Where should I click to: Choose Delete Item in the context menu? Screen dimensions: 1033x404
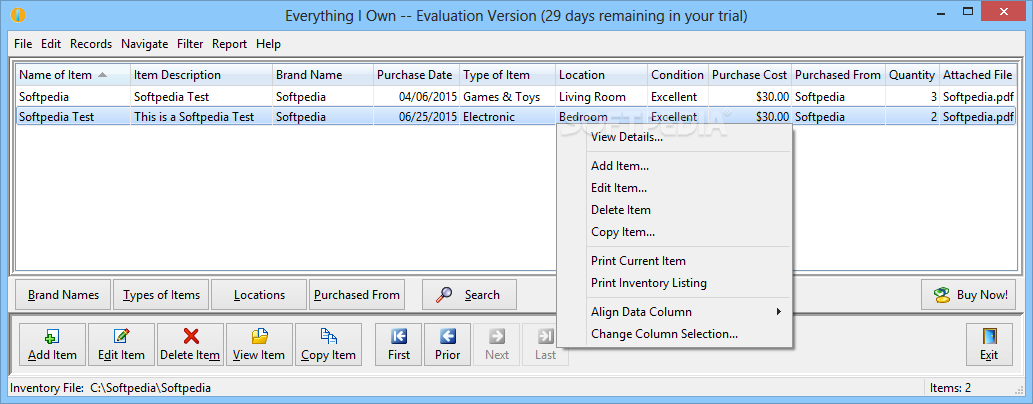pyautogui.click(x=675, y=210)
